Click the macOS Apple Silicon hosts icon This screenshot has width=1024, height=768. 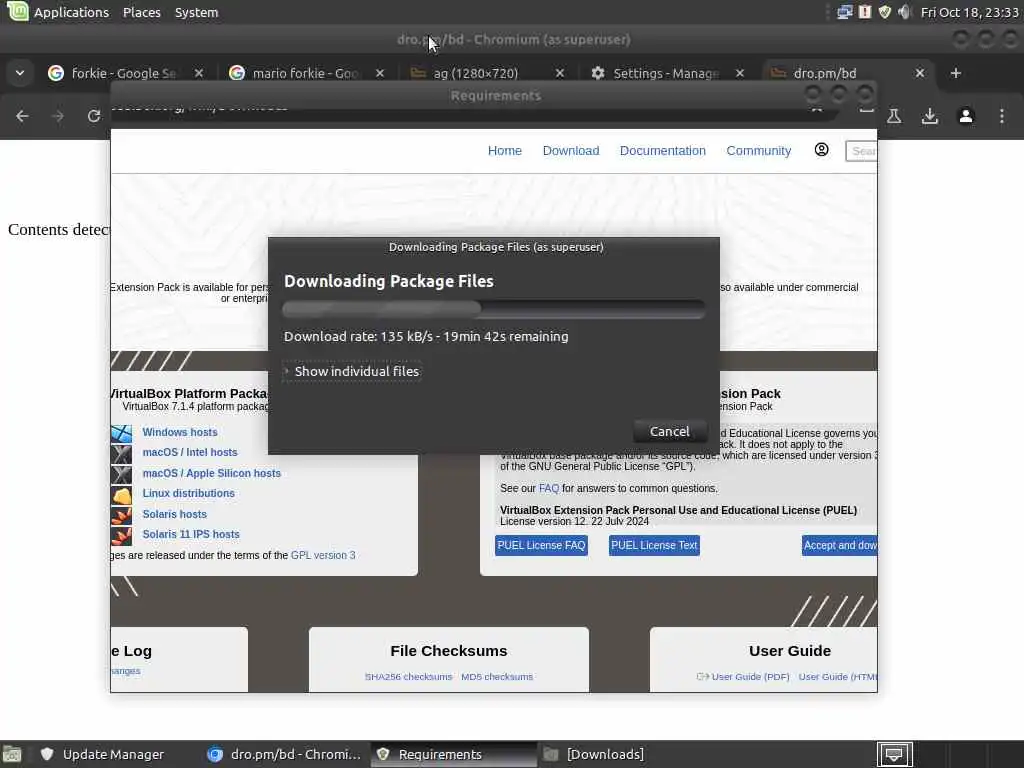pos(121,474)
